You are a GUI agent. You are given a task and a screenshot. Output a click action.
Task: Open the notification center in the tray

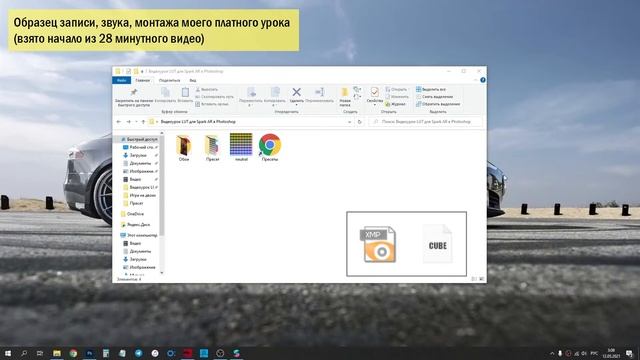[629, 353]
